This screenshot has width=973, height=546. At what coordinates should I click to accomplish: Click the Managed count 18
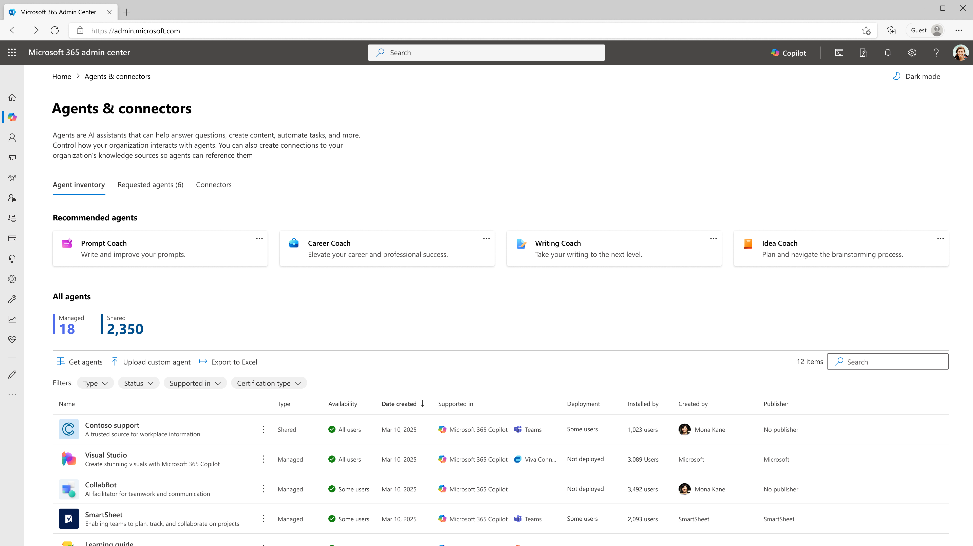coord(67,329)
